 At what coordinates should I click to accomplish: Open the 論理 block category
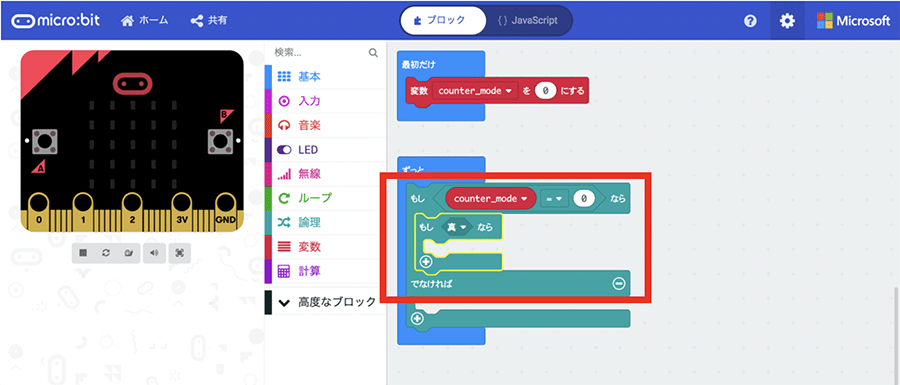point(310,222)
